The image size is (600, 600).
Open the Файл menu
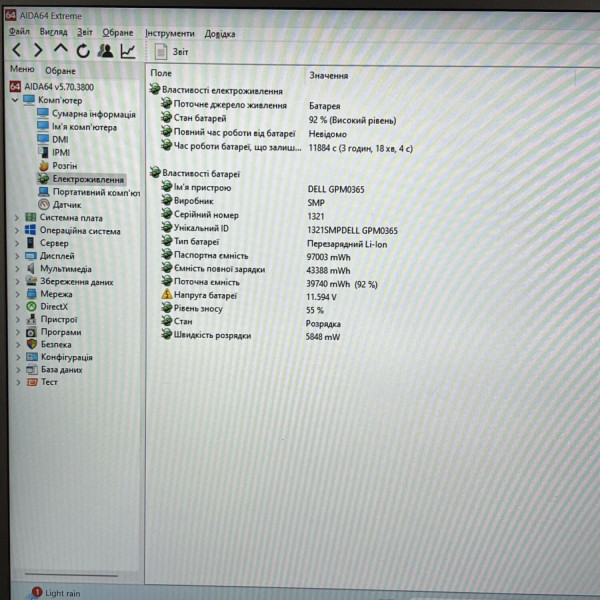[x=19, y=31]
